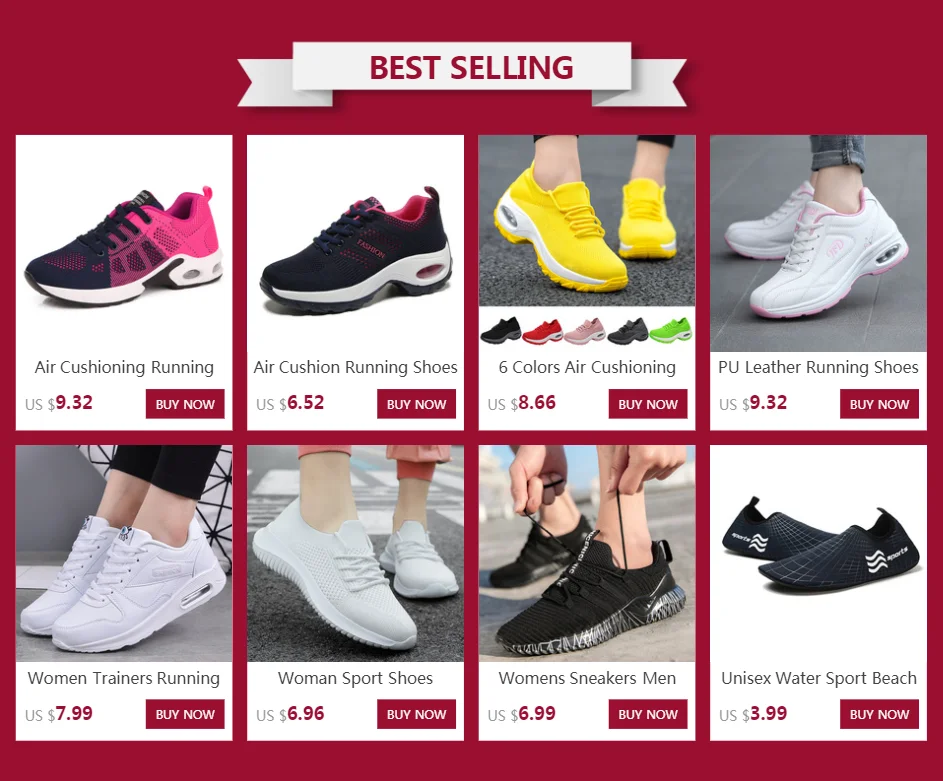Open the black knit sneakers product photo
The height and width of the screenshot is (781, 943).
coord(587,554)
